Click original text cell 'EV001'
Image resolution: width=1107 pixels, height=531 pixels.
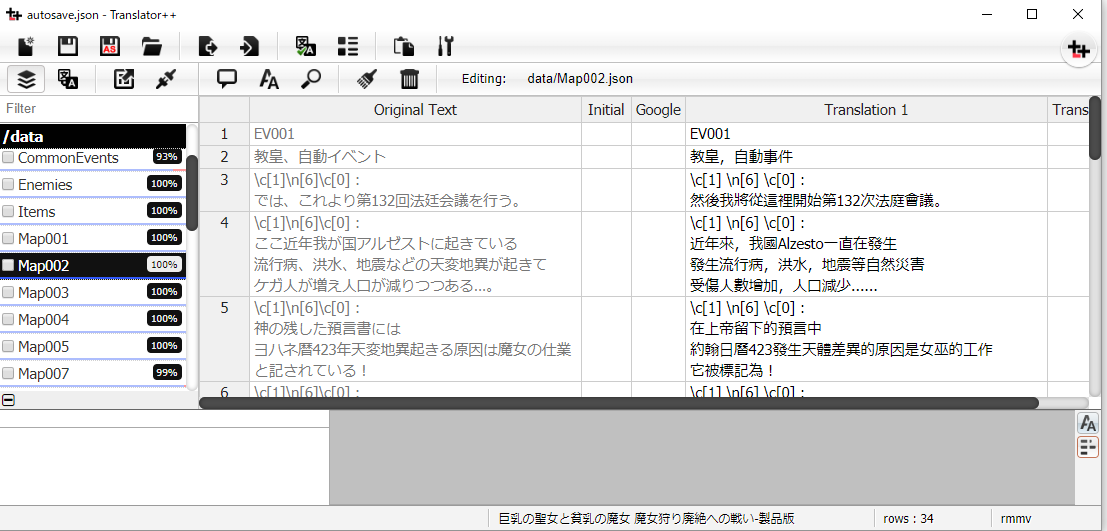point(415,134)
